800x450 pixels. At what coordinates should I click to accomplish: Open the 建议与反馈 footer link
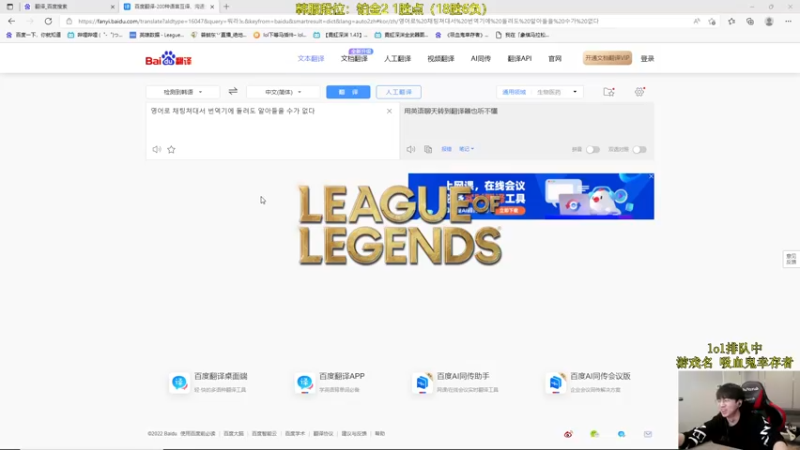(x=354, y=434)
